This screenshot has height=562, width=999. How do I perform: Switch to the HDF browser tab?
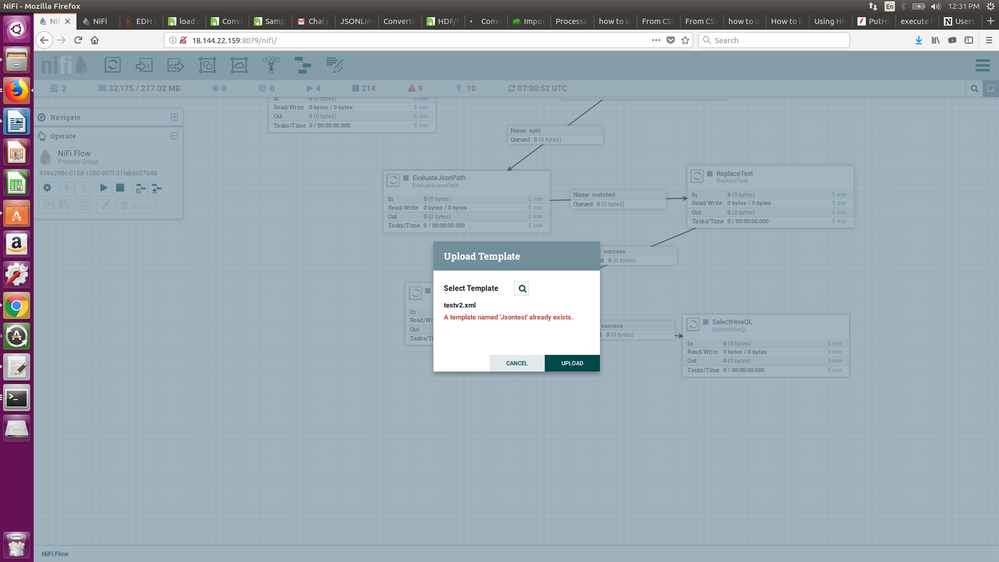click(x=442, y=21)
